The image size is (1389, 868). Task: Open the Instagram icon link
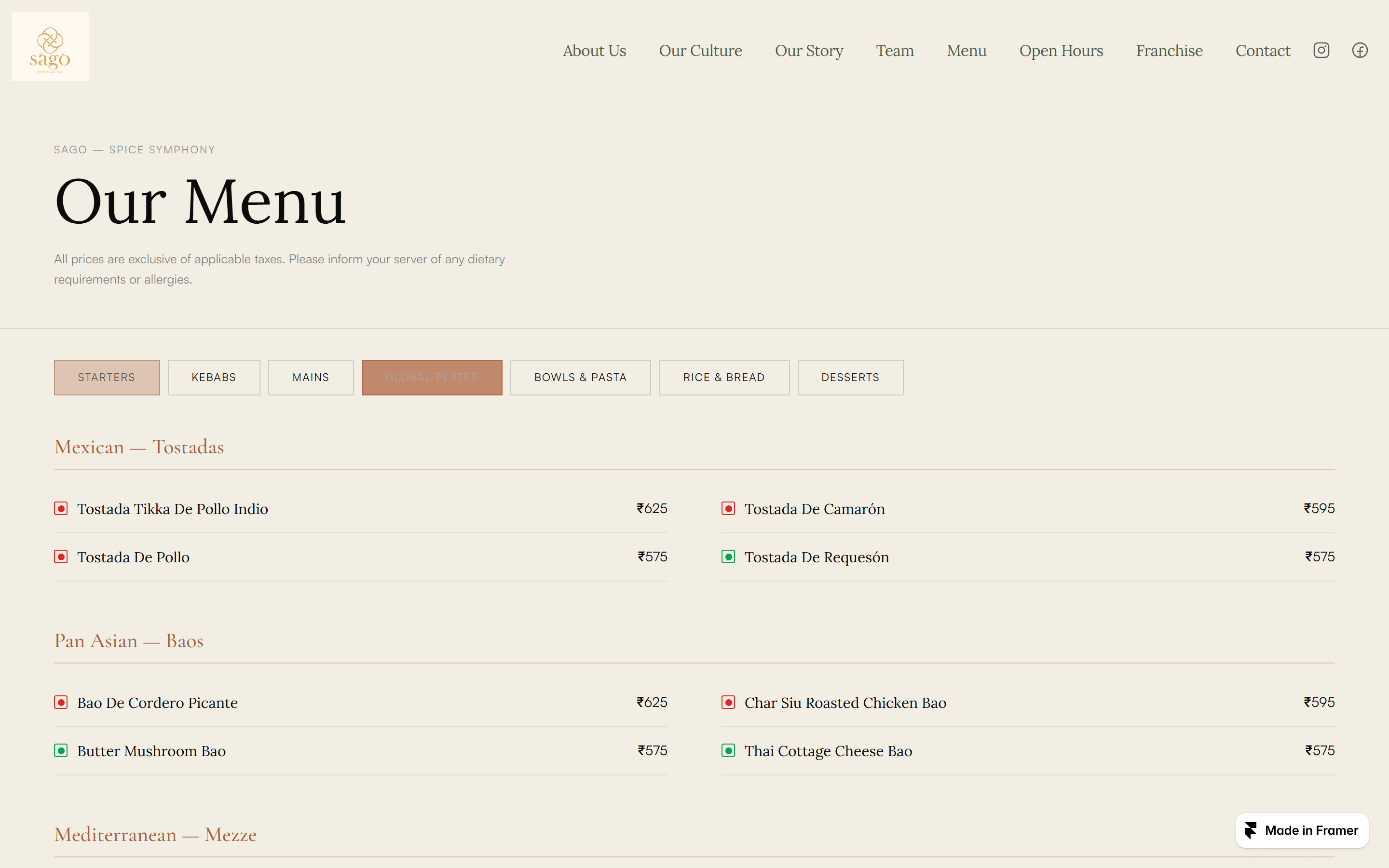[x=1321, y=51]
